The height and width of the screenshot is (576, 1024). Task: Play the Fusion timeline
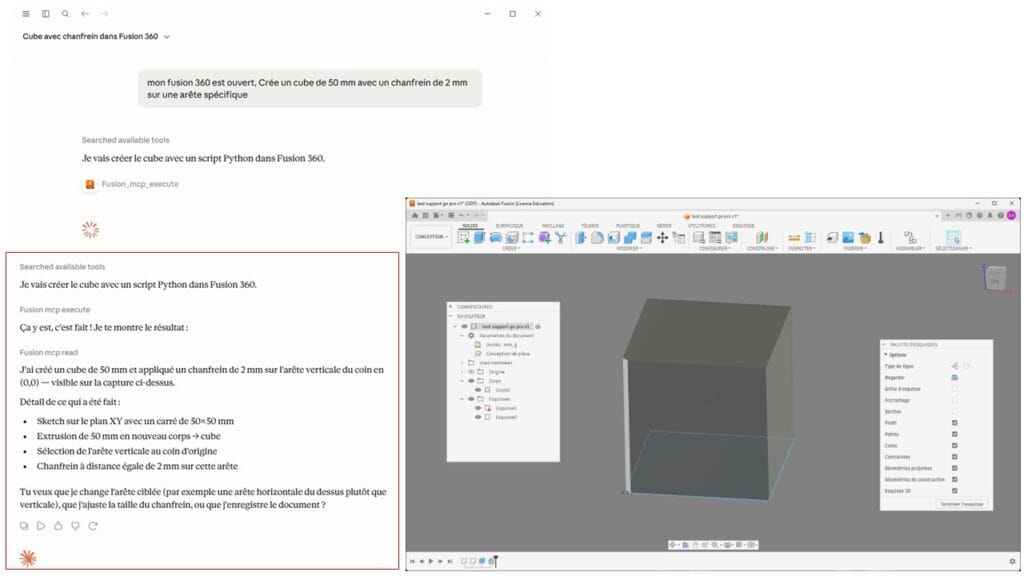click(x=430, y=561)
